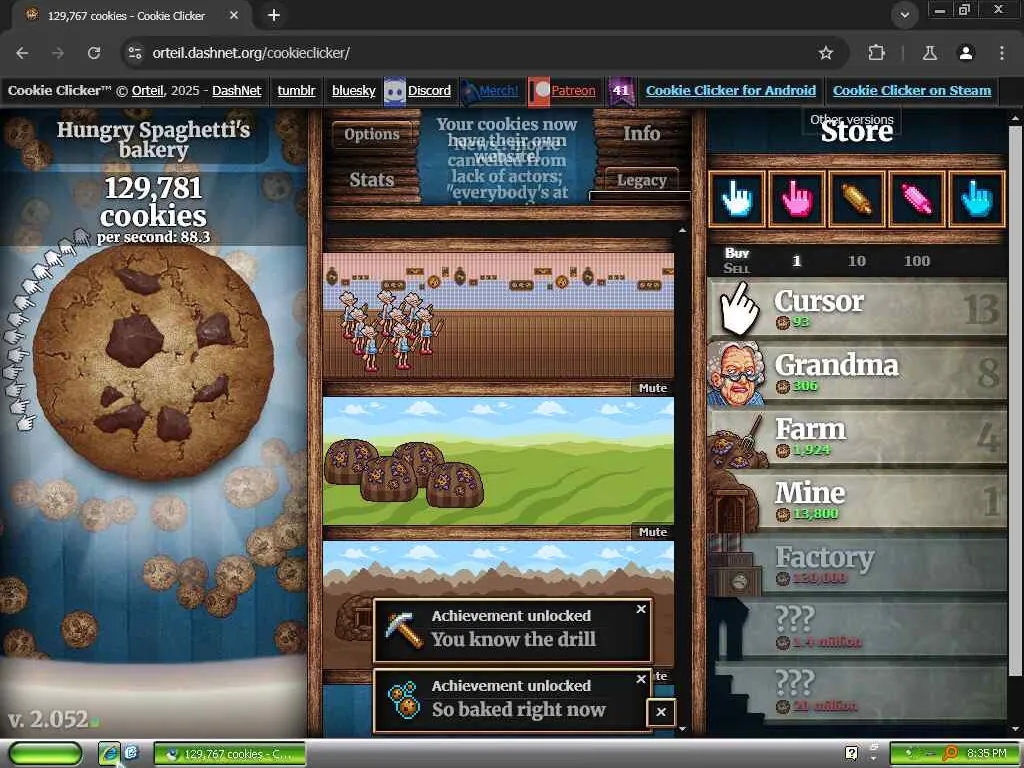Dismiss 'So baked right now' achievement
The image size is (1024, 768).
point(641,679)
